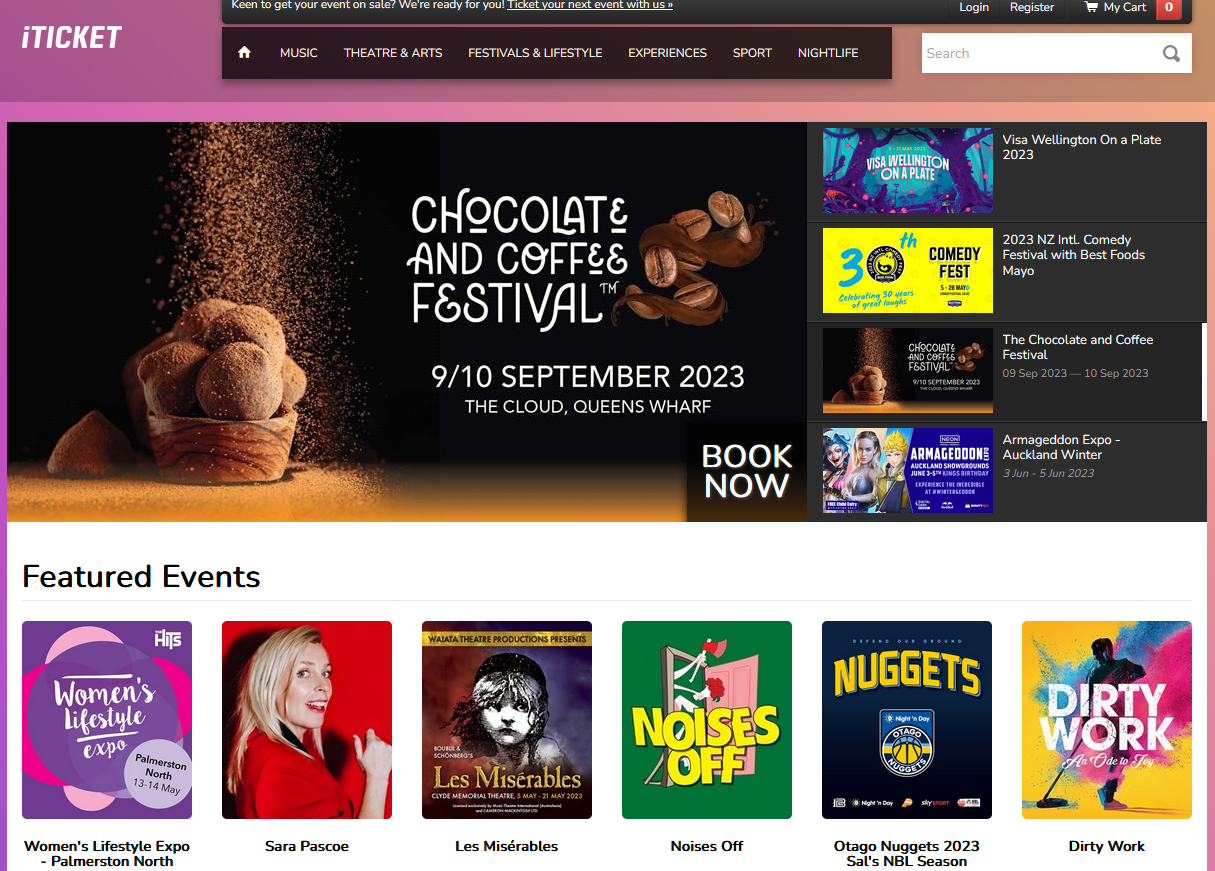1215x871 pixels.
Task: Select Festivals & Lifestyle in the navigation
Action: point(535,53)
